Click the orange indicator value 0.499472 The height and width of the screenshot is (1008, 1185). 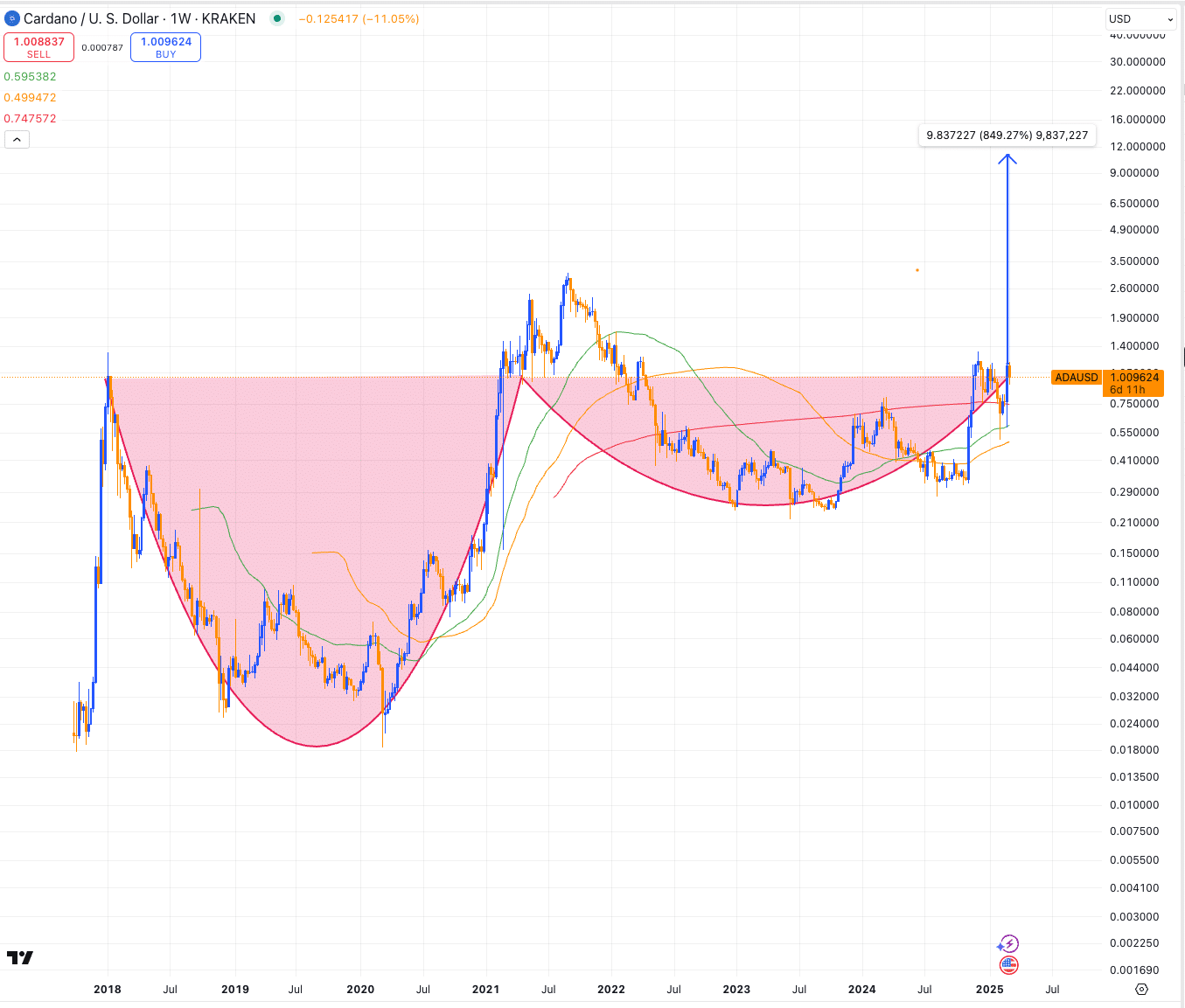point(30,98)
